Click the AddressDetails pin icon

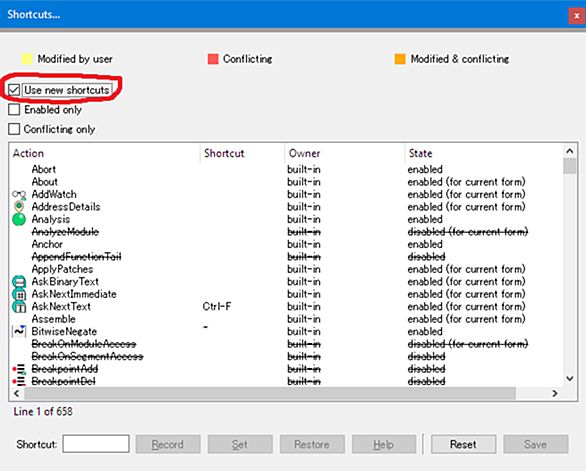click(x=19, y=207)
